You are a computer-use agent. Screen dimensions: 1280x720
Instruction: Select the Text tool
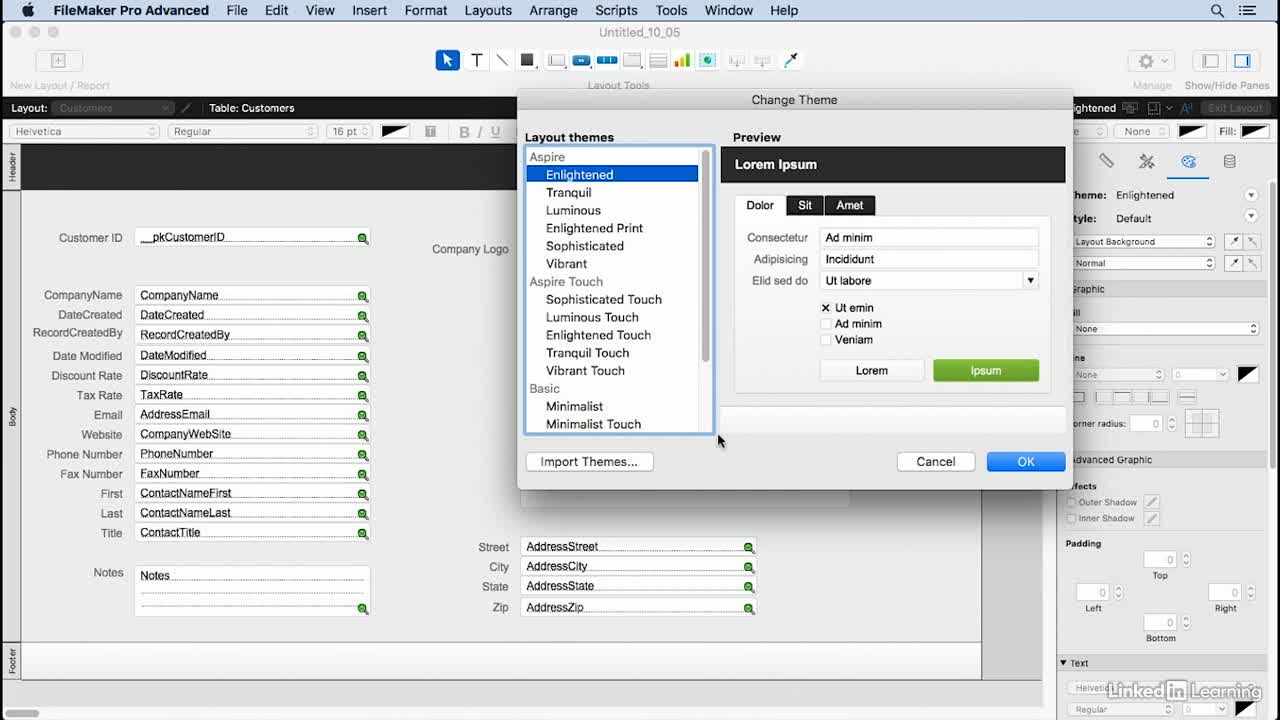pos(477,60)
